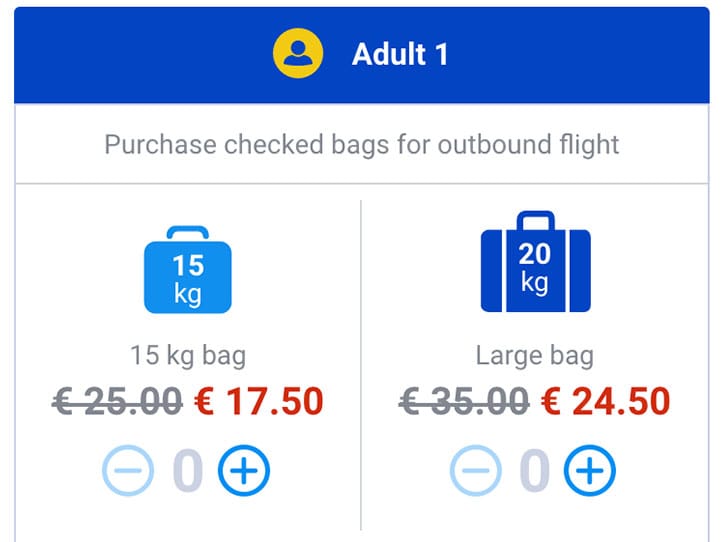
Task: Click empty space below the 15 kg stepper
Action: (x=187, y=520)
